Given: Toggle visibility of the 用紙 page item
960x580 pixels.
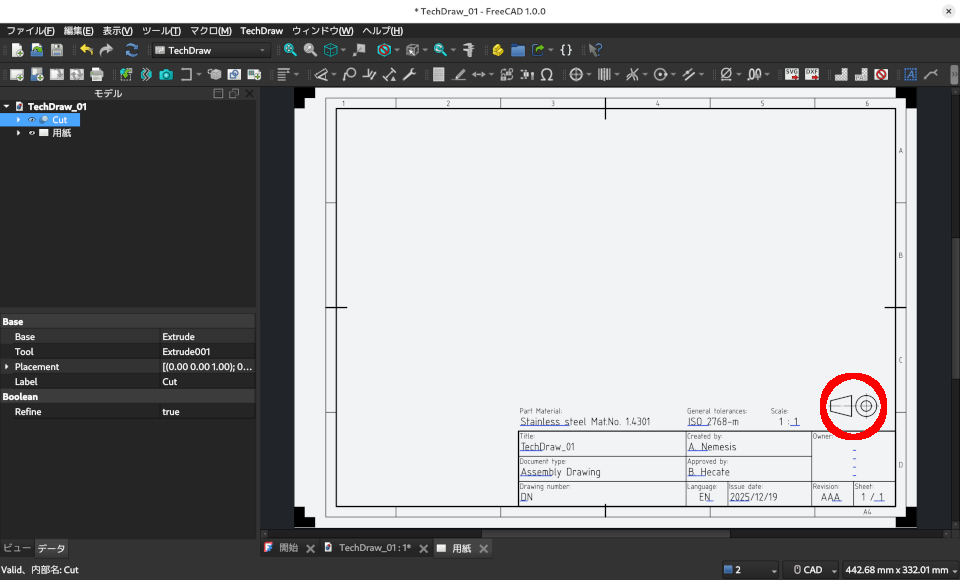Looking at the screenshot, I should (33, 132).
